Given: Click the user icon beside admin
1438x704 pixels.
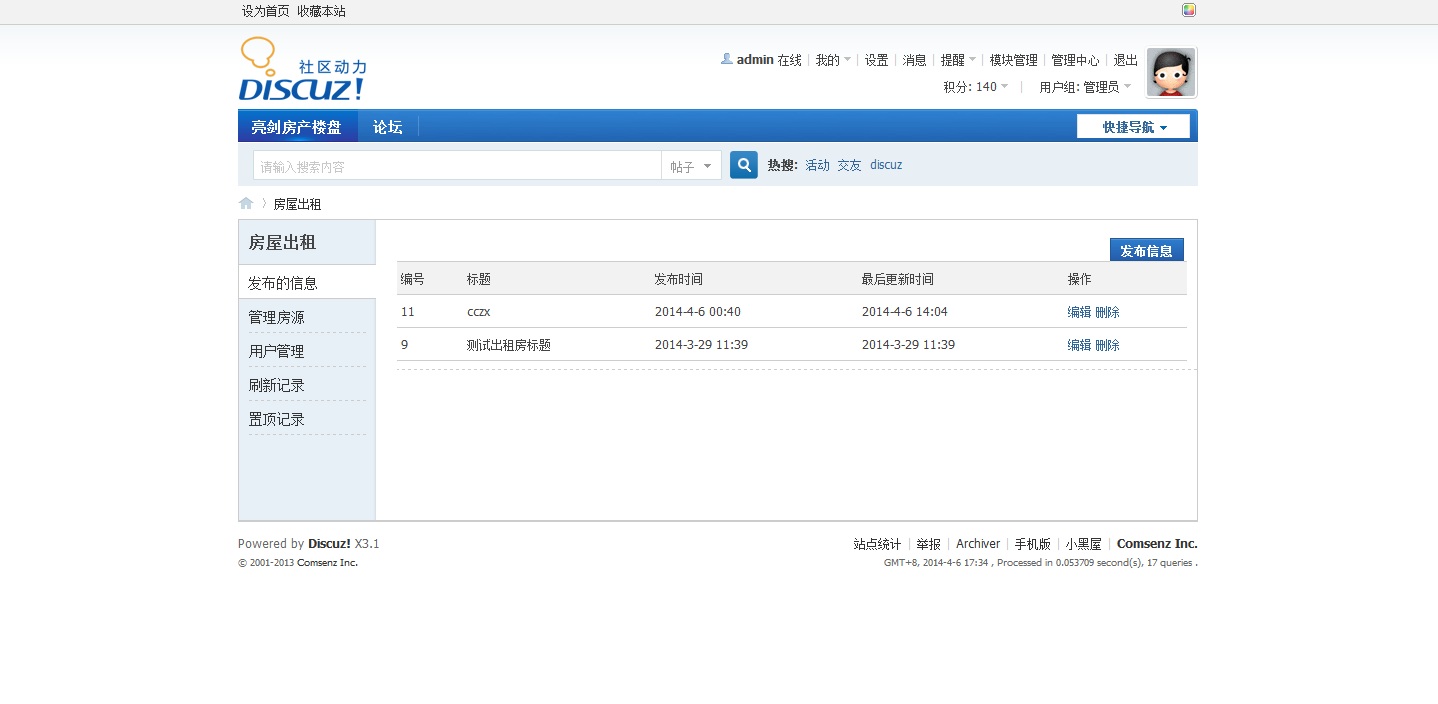Looking at the screenshot, I should pos(726,59).
